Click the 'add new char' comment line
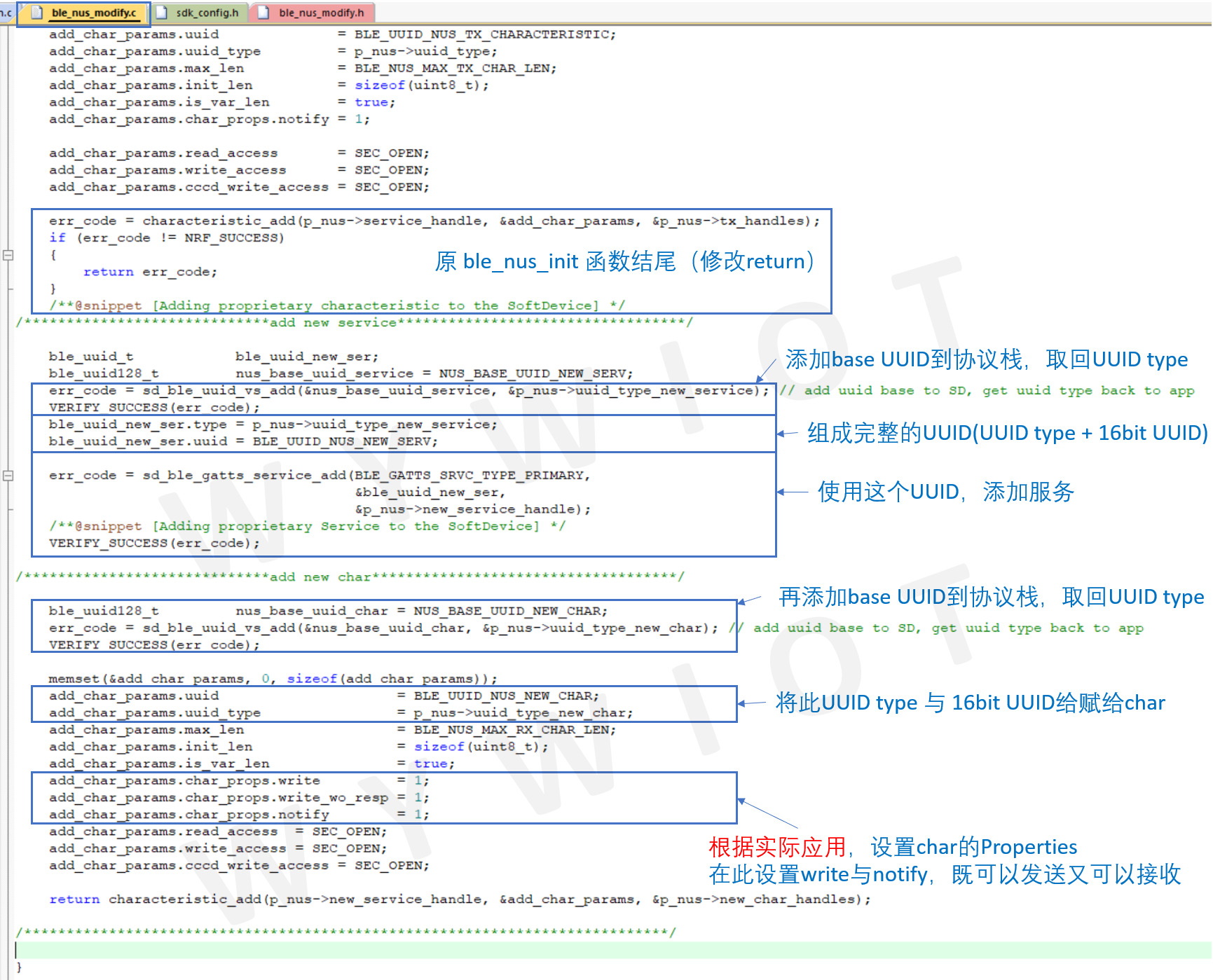 pyautogui.click(x=350, y=577)
